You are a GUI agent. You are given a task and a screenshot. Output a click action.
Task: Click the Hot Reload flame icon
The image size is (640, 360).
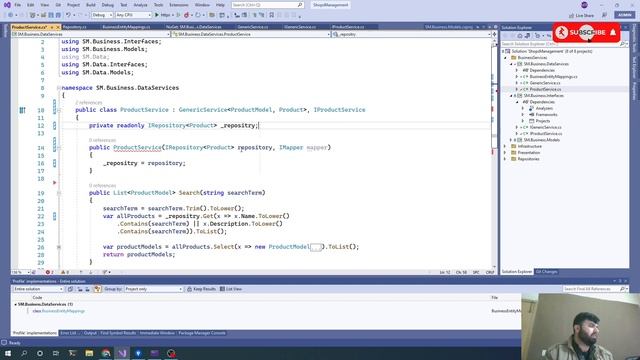[x=187, y=15]
